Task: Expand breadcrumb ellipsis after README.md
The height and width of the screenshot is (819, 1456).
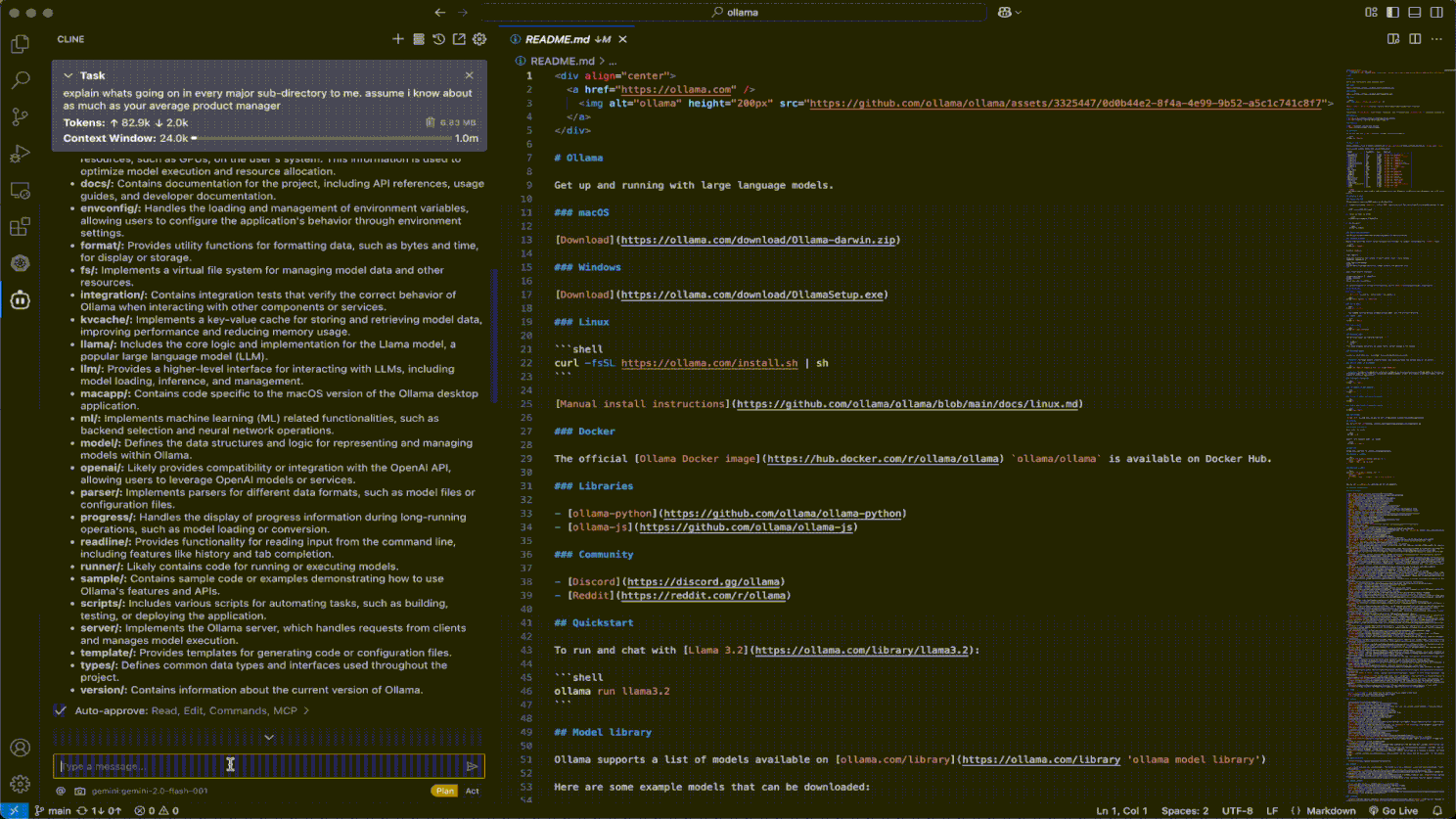Action: [x=613, y=61]
